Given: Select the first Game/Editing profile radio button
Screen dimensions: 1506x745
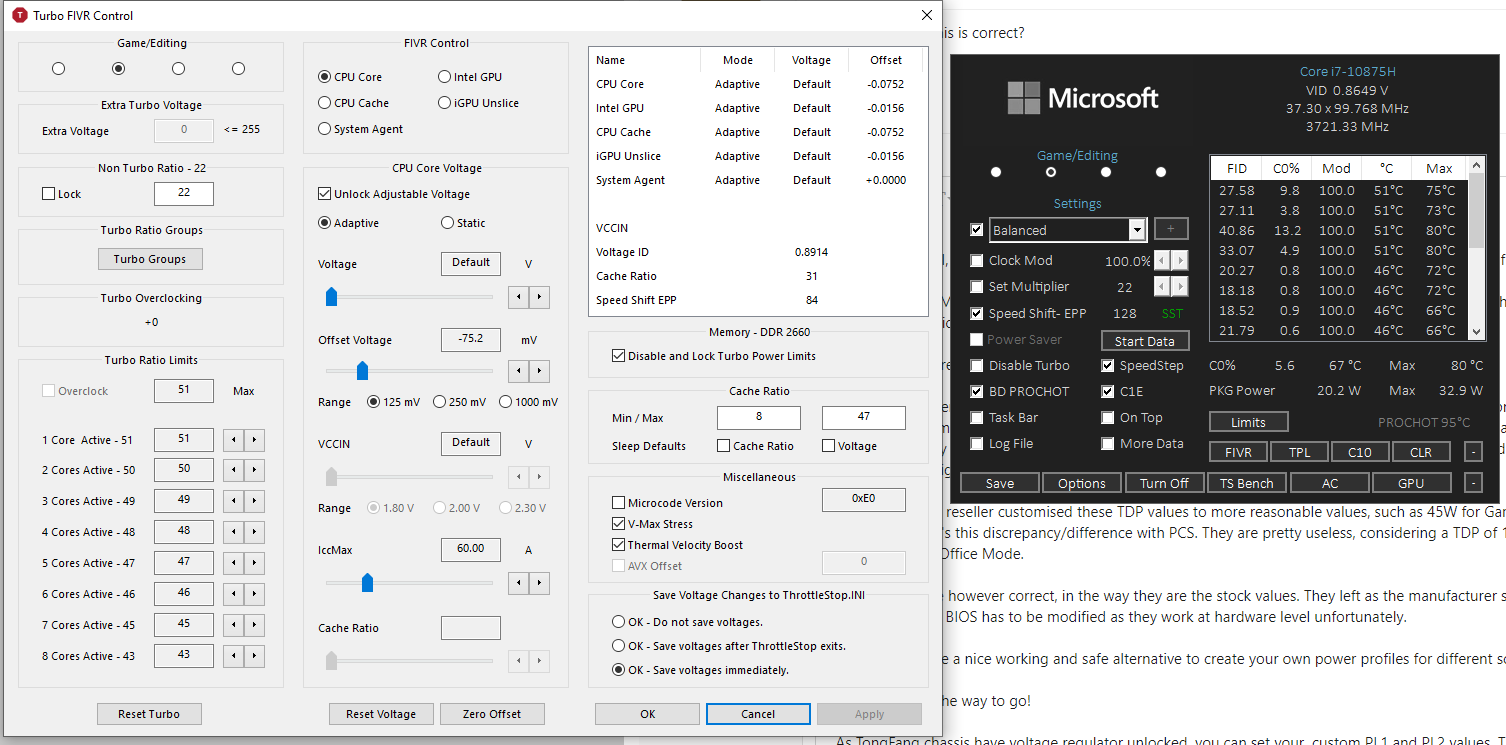Looking at the screenshot, I should (x=58, y=69).
